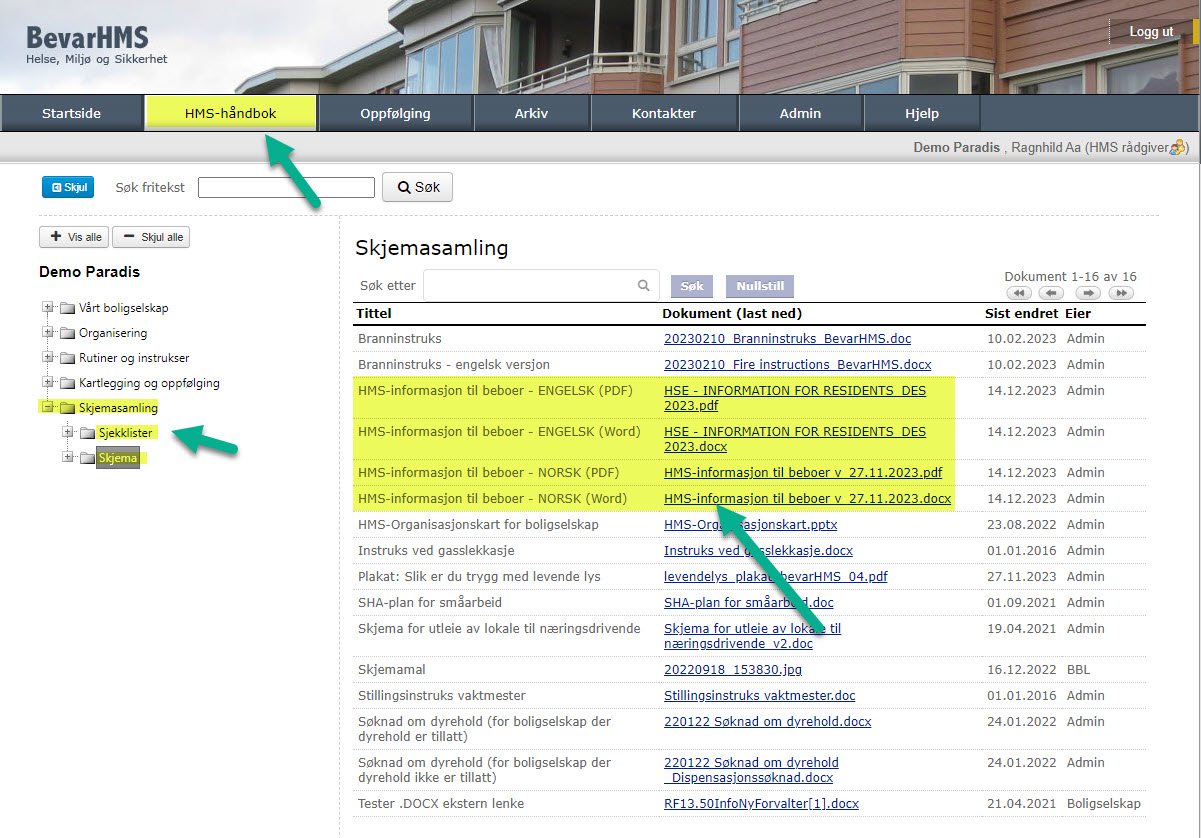Collapse the Skjemasamling tree node

(47, 408)
